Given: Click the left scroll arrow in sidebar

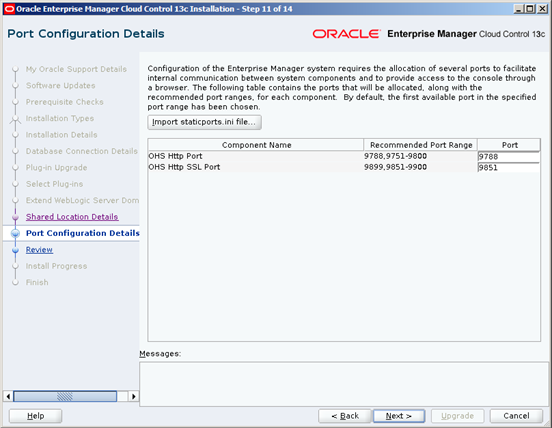Looking at the screenshot, I should click(8, 396).
